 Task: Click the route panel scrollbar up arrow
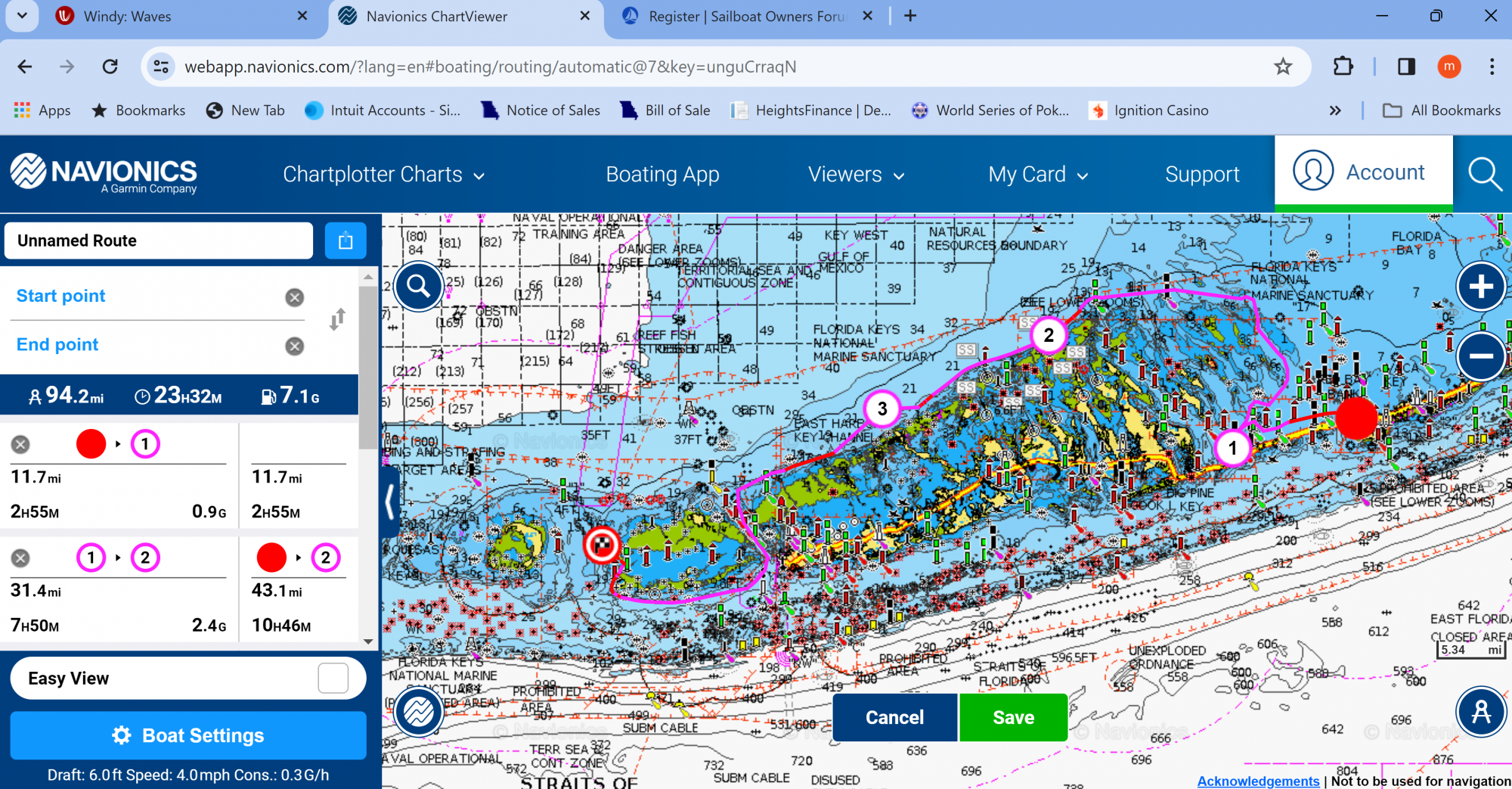pos(368,277)
